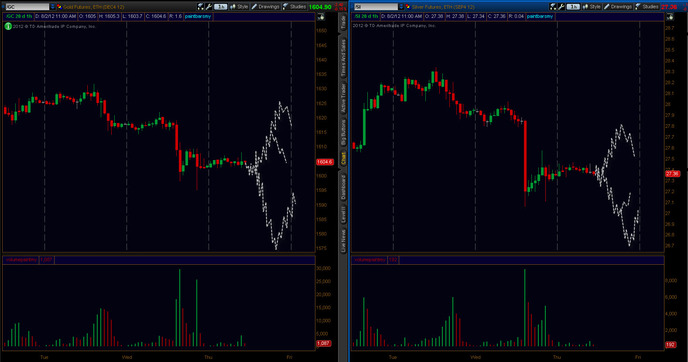The width and height of the screenshot is (688, 362).
Task: Click the chart corner icon right of gold data bar
Action: tap(321, 17)
